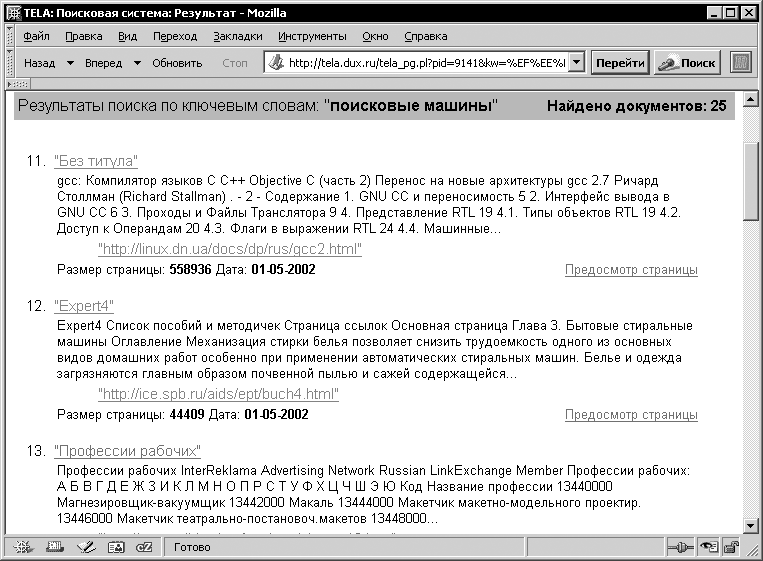Open the "Expert4" result title link
Viewport: 763px width, 561px height.
tap(84, 306)
